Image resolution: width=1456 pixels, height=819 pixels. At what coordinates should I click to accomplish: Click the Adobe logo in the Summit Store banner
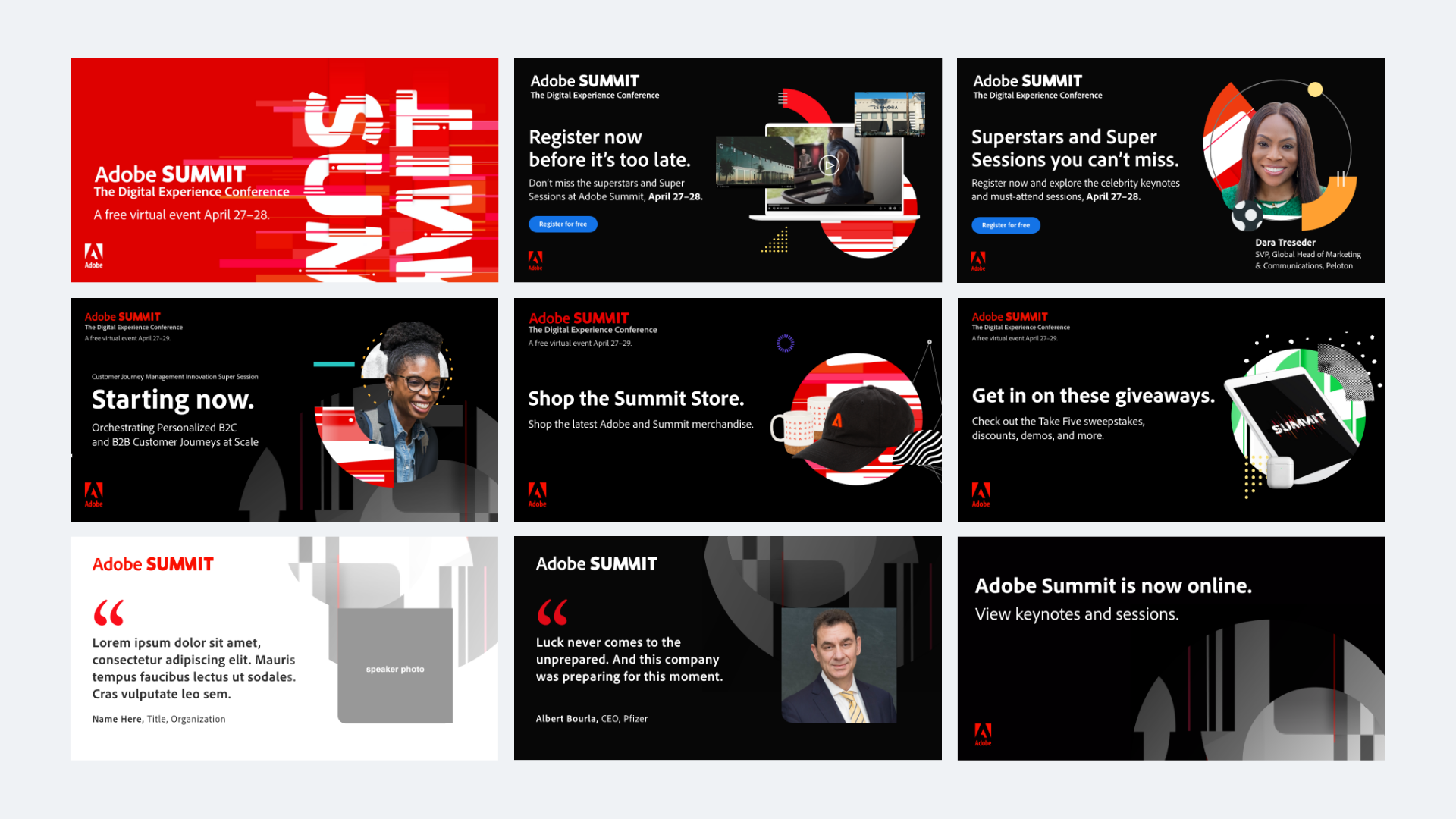pyautogui.click(x=537, y=494)
